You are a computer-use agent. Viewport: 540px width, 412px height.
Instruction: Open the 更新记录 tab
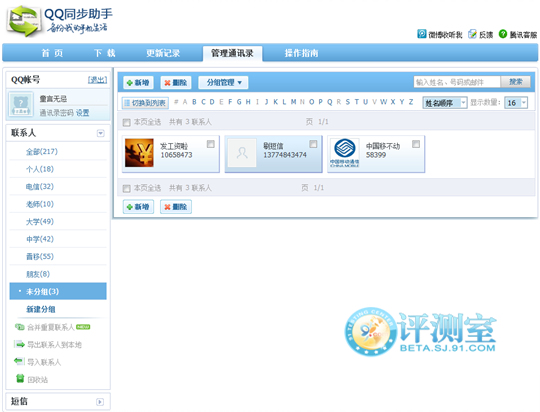pos(163,53)
